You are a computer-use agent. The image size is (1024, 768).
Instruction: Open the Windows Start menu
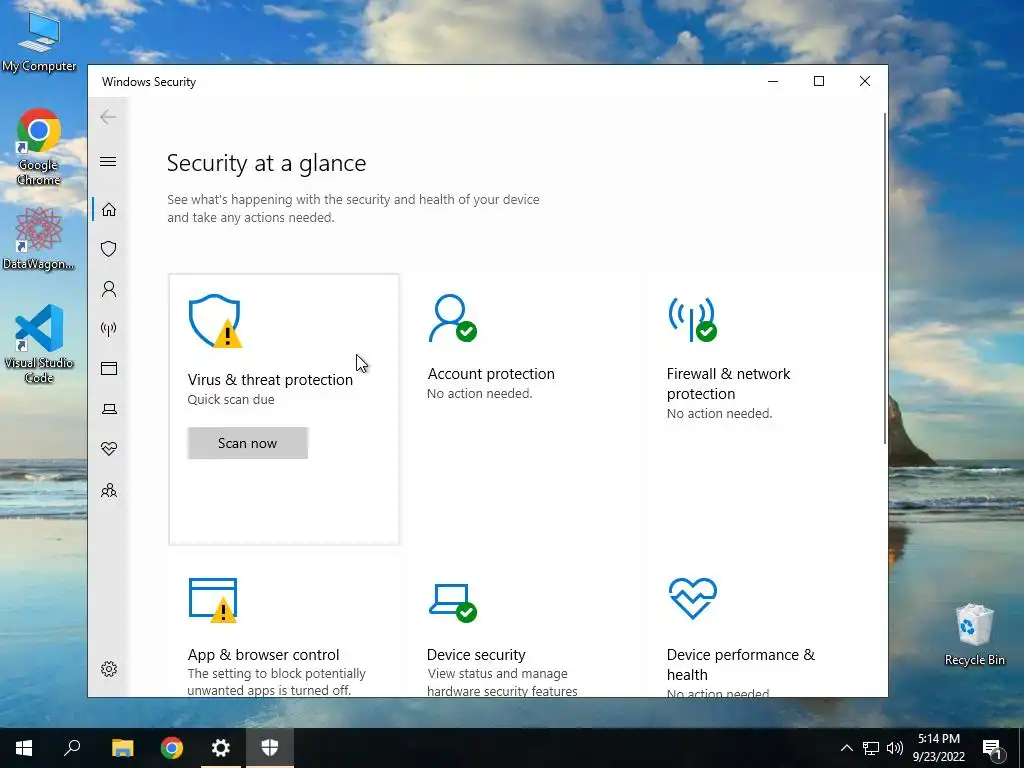[x=24, y=748]
